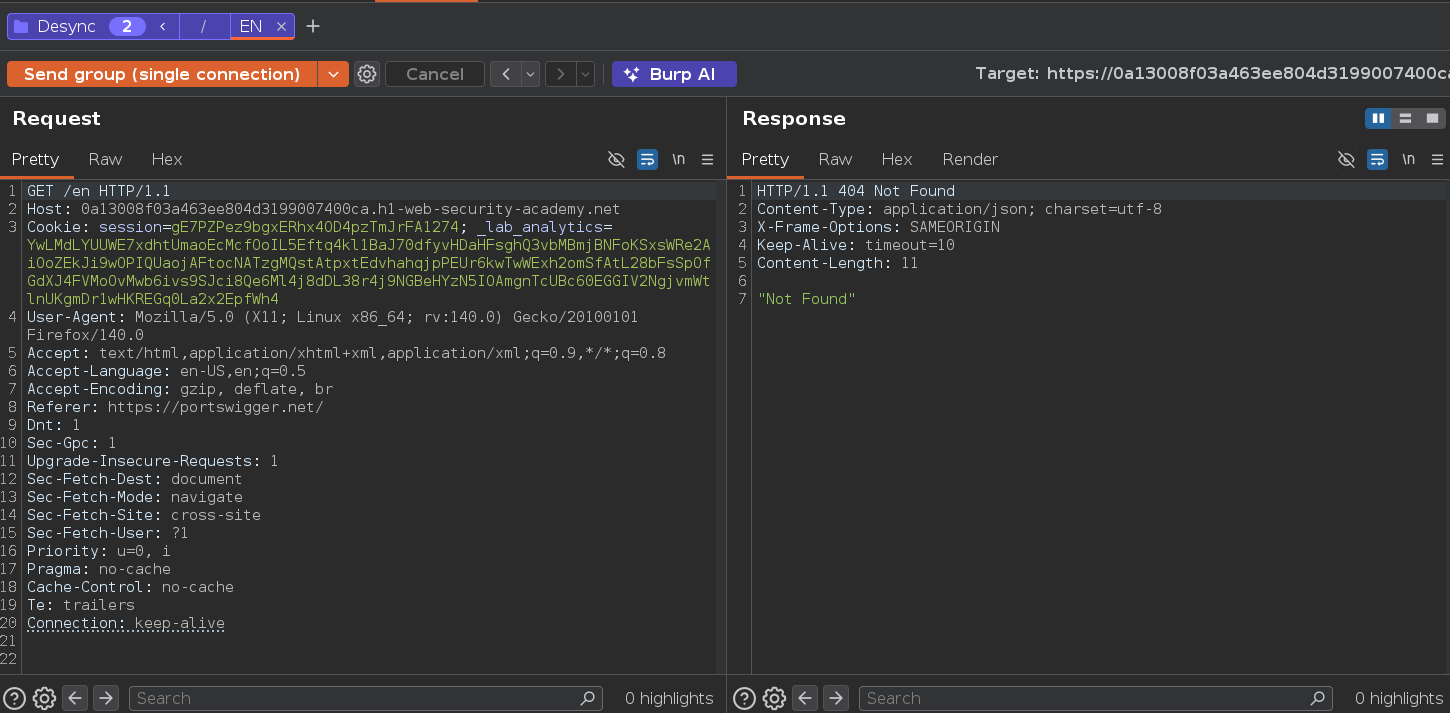1450x713 pixels.
Task: Click magnifier icon in Request search
Action: click(588, 698)
